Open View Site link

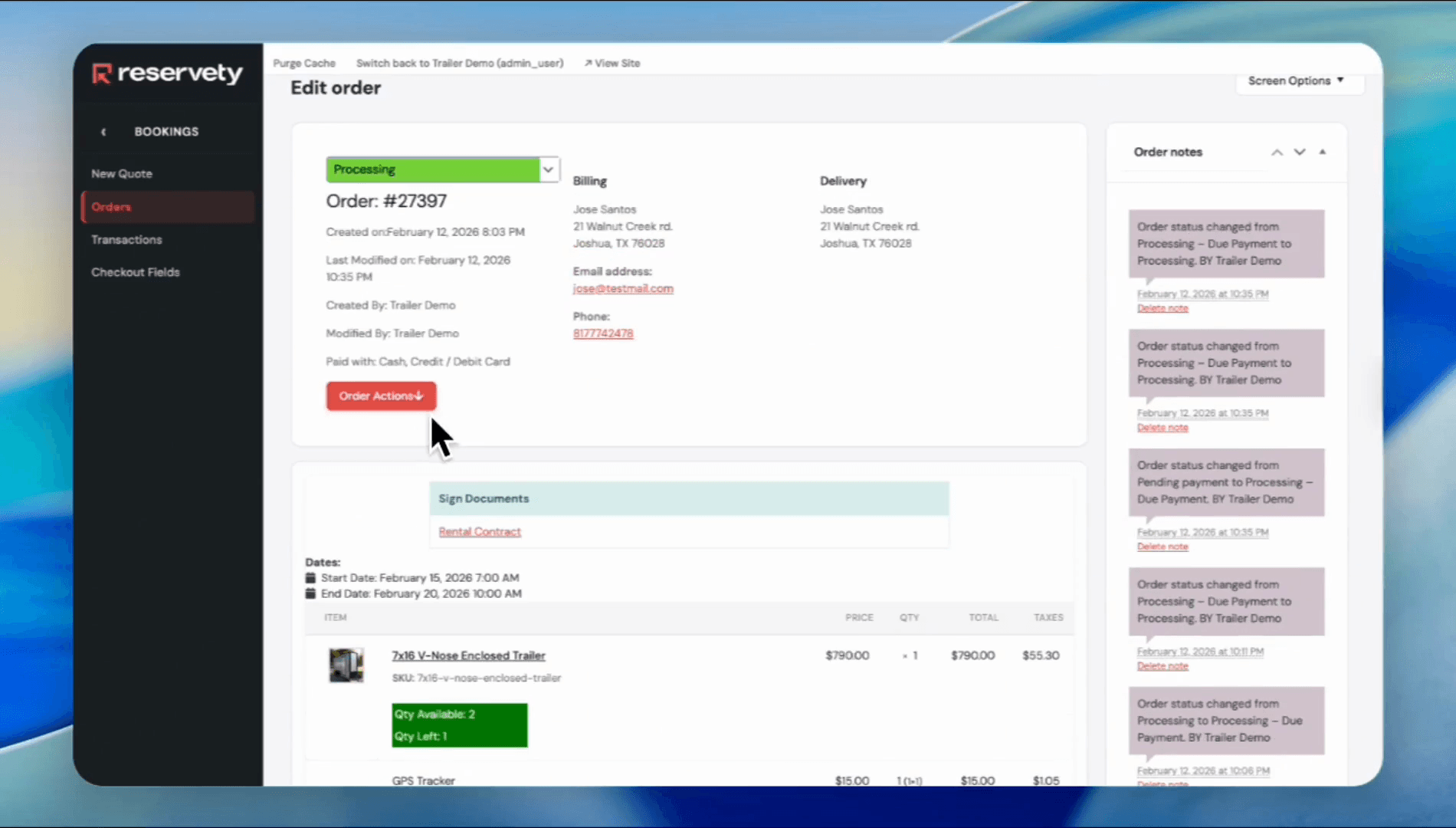[612, 64]
